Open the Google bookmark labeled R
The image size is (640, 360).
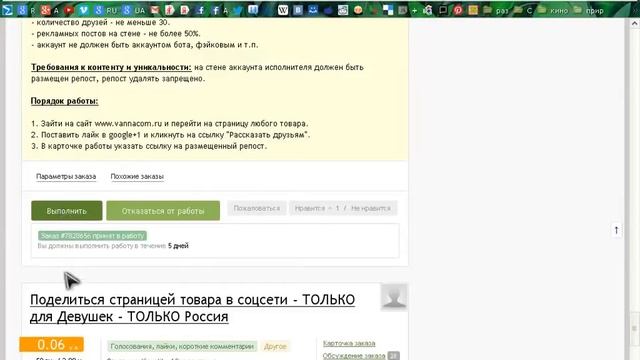click(26, 10)
